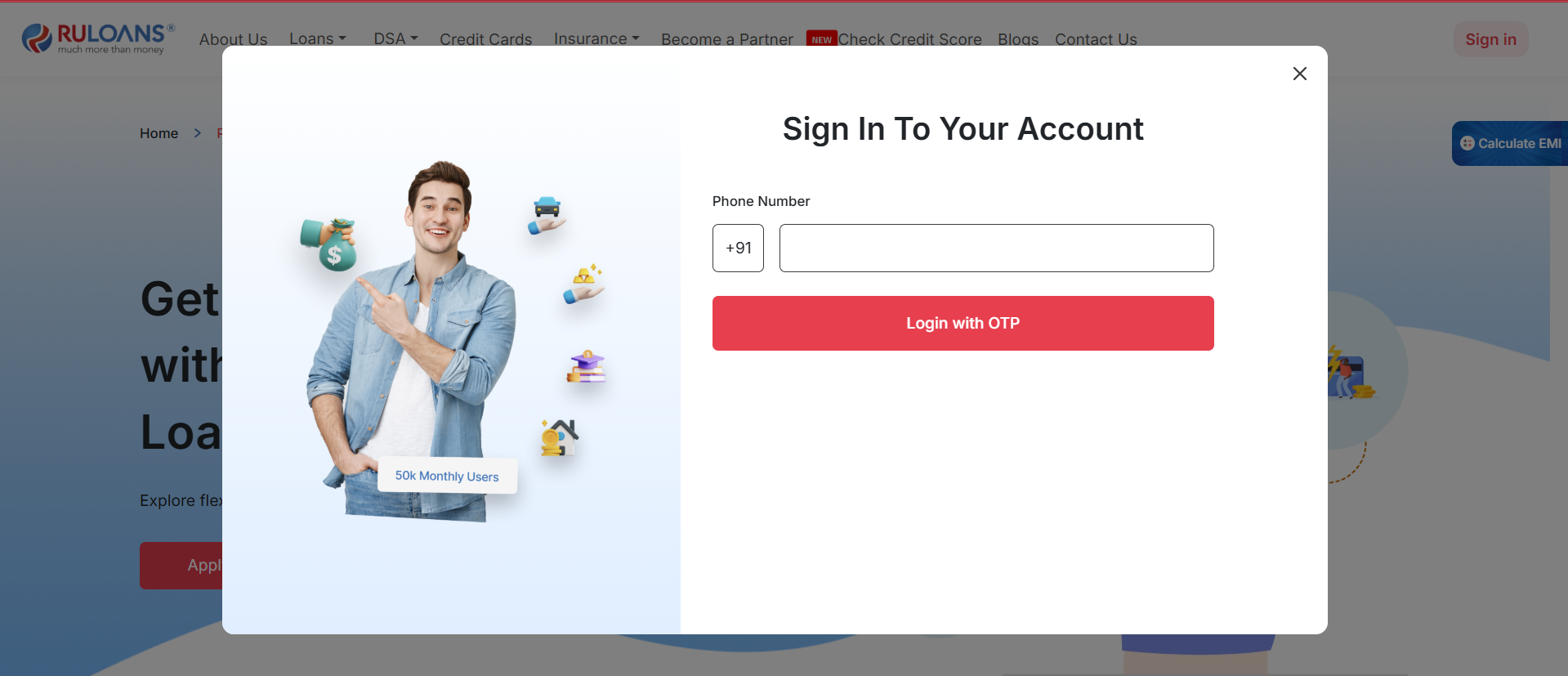The image size is (1568, 676).
Task: Click Login with OTP button
Action: tap(963, 323)
